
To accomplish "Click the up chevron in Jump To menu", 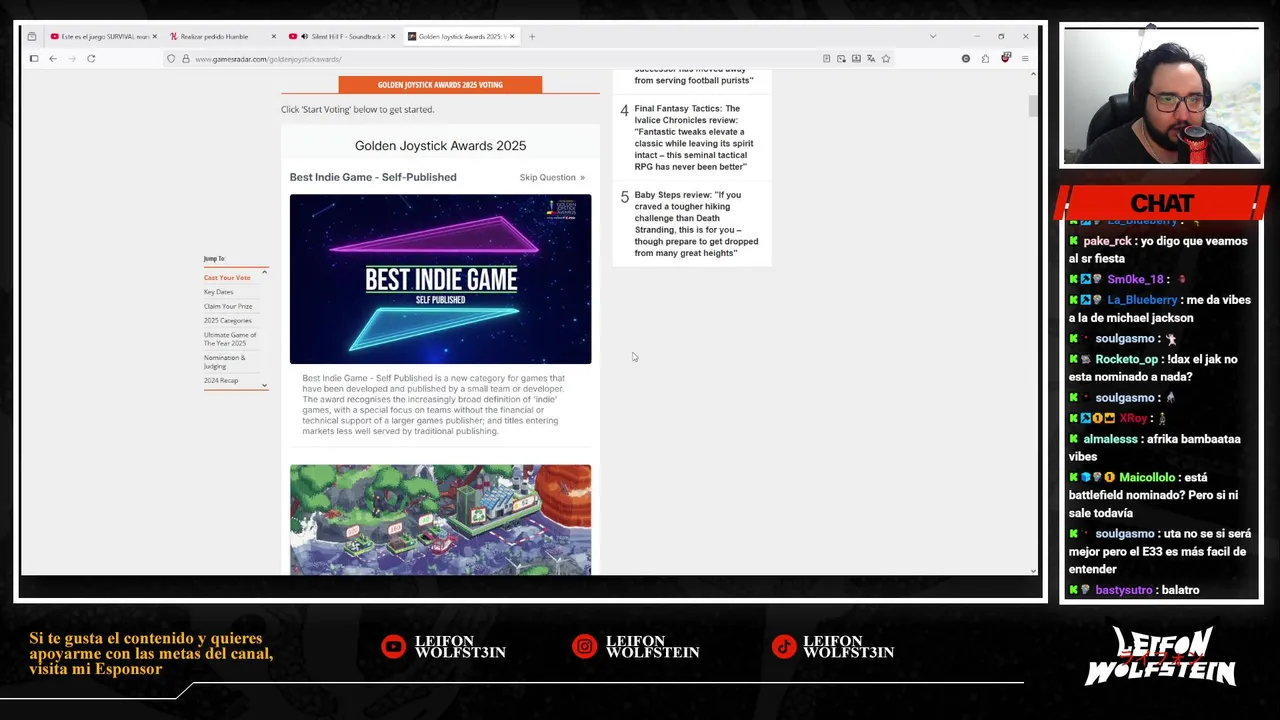I will click(x=264, y=272).
